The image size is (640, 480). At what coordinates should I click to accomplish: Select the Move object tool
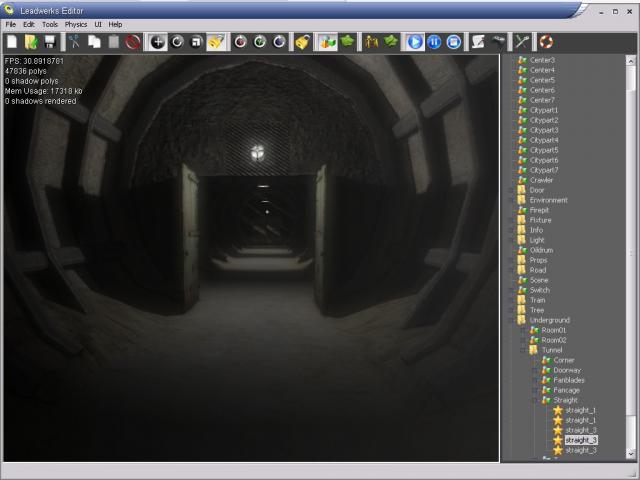pyautogui.click(x=158, y=42)
